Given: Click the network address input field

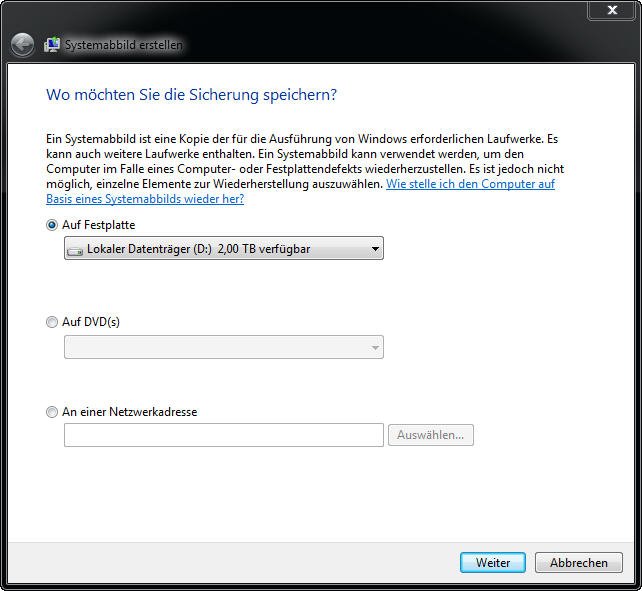Looking at the screenshot, I should click(224, 435).
